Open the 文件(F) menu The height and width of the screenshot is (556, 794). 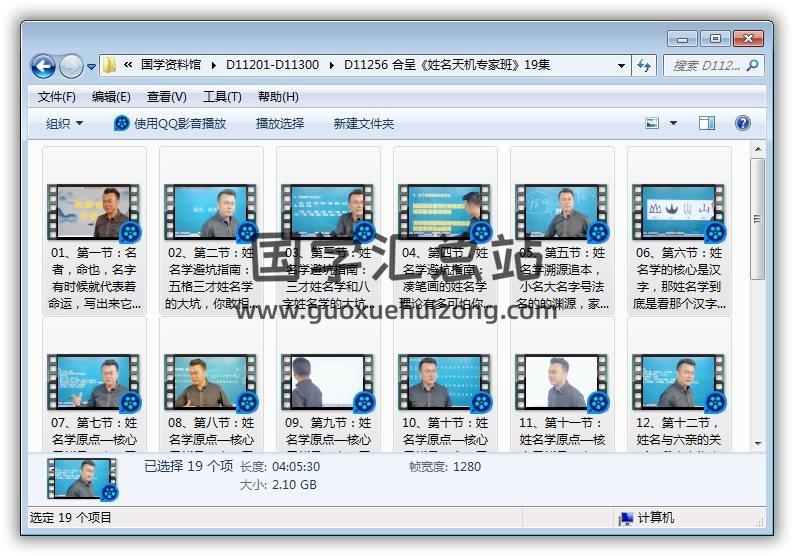click(56, 97)
